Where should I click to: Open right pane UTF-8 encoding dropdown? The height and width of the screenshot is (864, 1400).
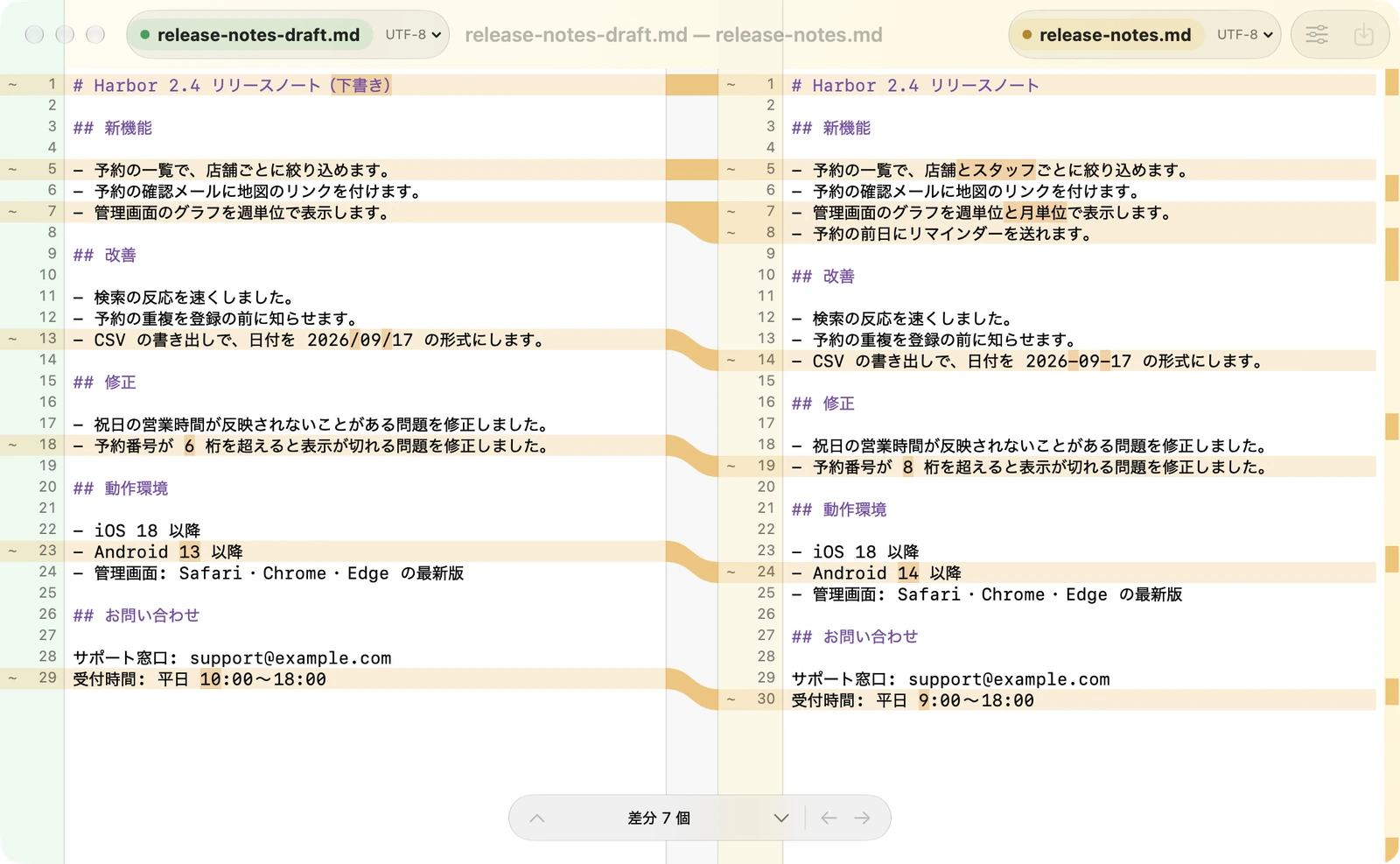(x=1244, y=35)
